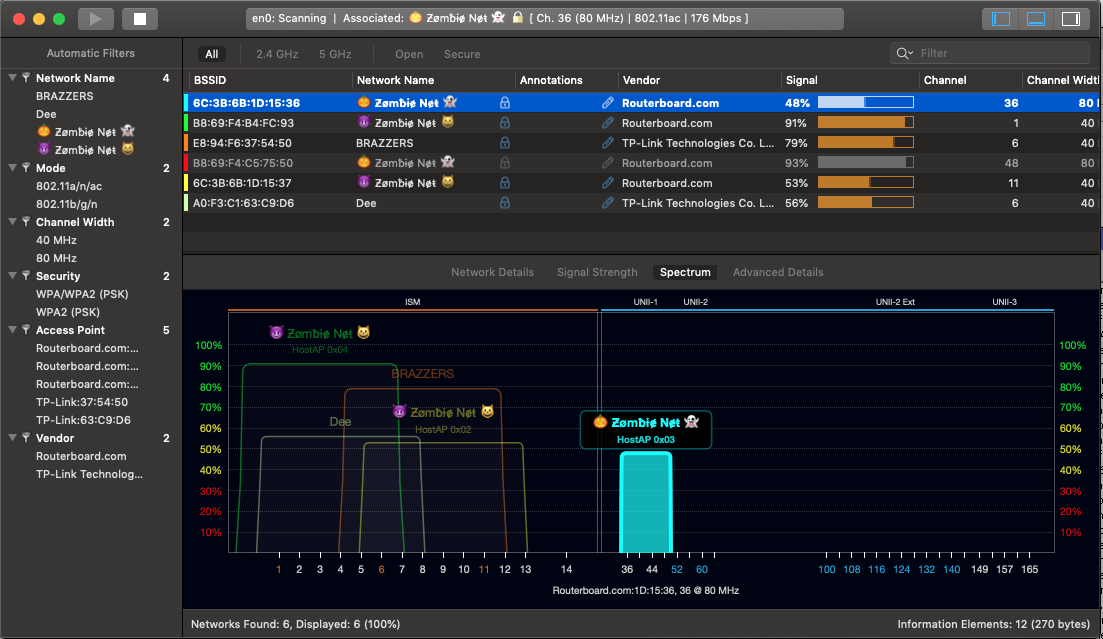Collapse the Security filter group
Screen dimensions: 1103x639
(x=12, y=276)
